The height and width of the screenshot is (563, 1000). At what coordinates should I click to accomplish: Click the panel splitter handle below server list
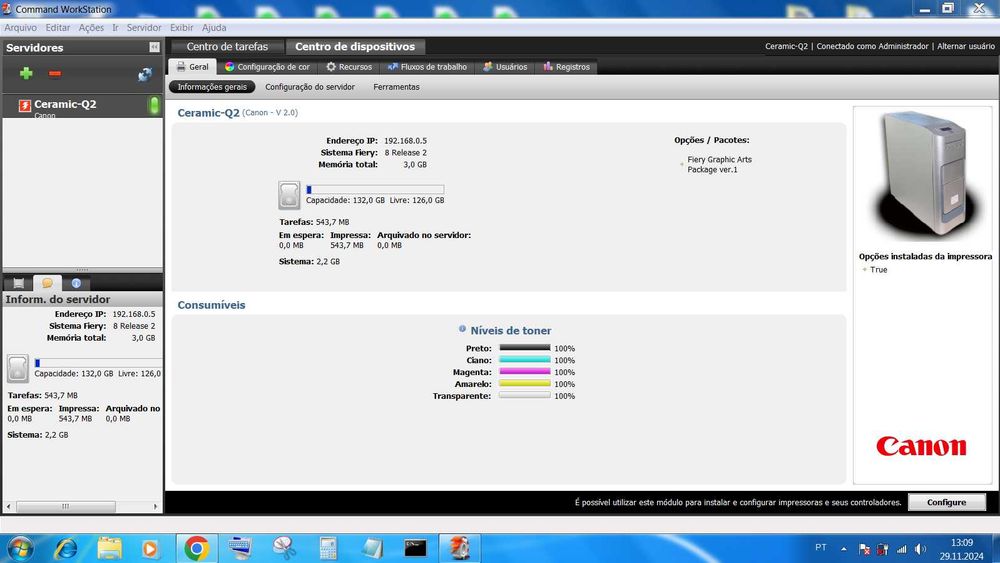pos(82,270)
